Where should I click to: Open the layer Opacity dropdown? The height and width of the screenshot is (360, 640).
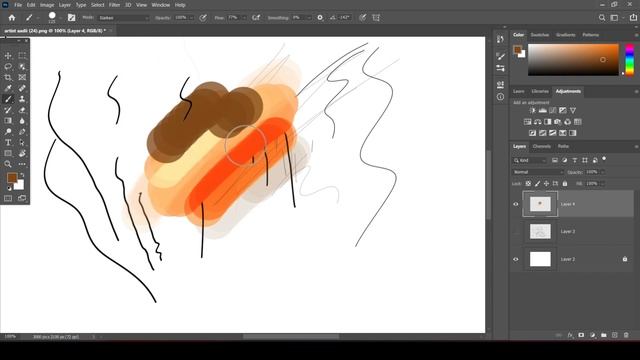click(x=602, y=172)
